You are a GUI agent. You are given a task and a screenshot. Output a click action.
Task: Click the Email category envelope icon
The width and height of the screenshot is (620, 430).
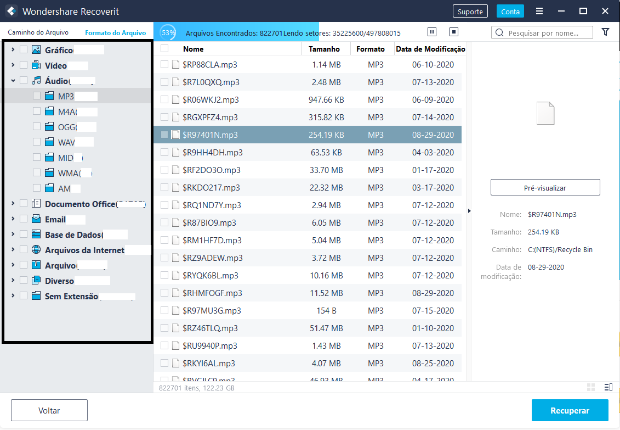pos(36,219)
